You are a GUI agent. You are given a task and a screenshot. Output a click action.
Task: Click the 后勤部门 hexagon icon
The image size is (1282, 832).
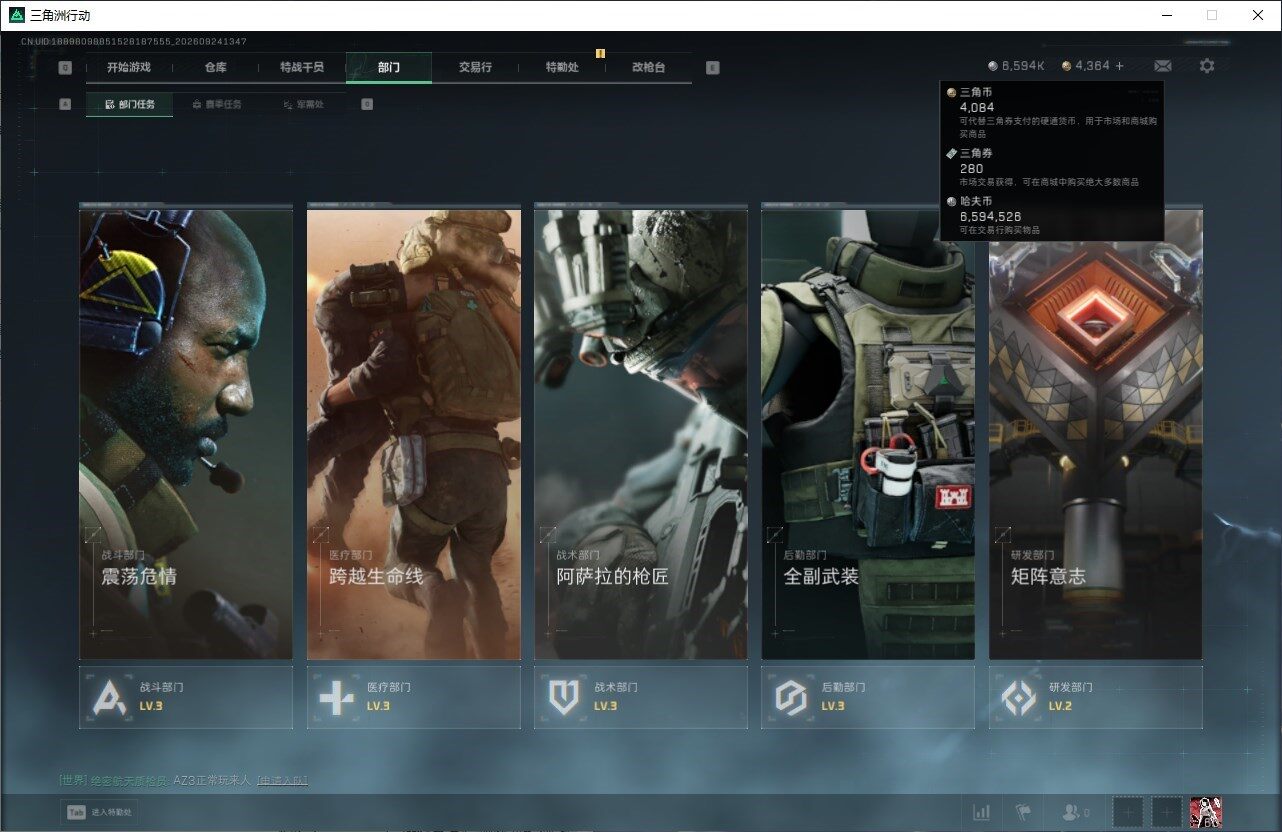click(791, 697)
